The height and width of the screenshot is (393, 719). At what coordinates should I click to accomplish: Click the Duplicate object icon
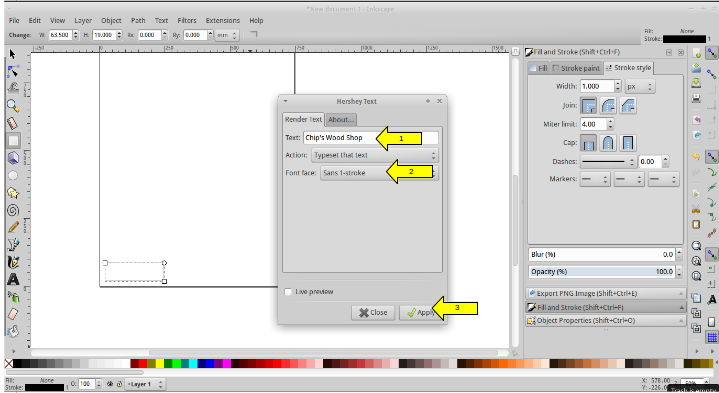[x=696, y=298]
